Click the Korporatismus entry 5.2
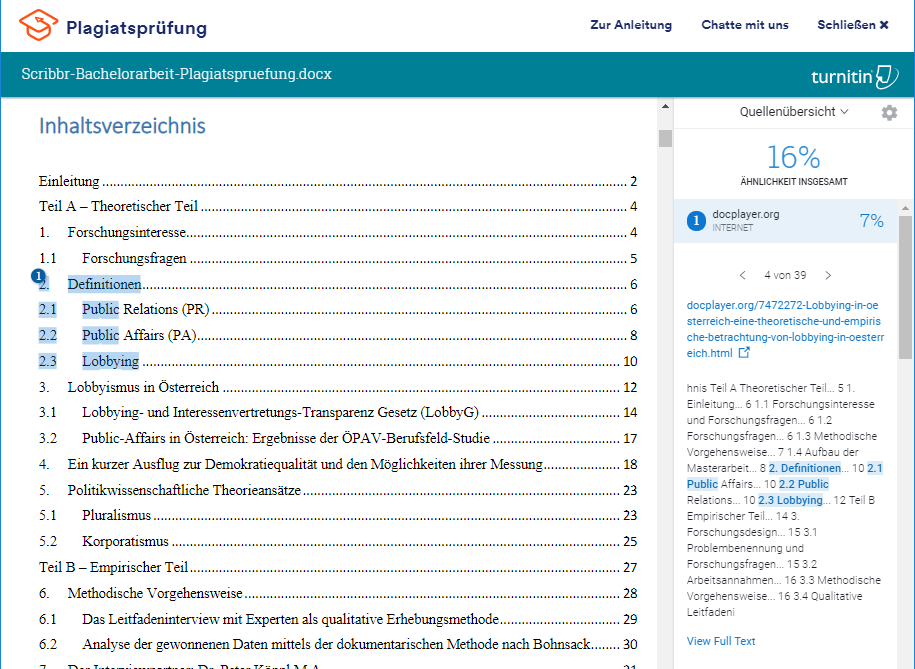This screenshot has height=669, width=915. (338, 542)
